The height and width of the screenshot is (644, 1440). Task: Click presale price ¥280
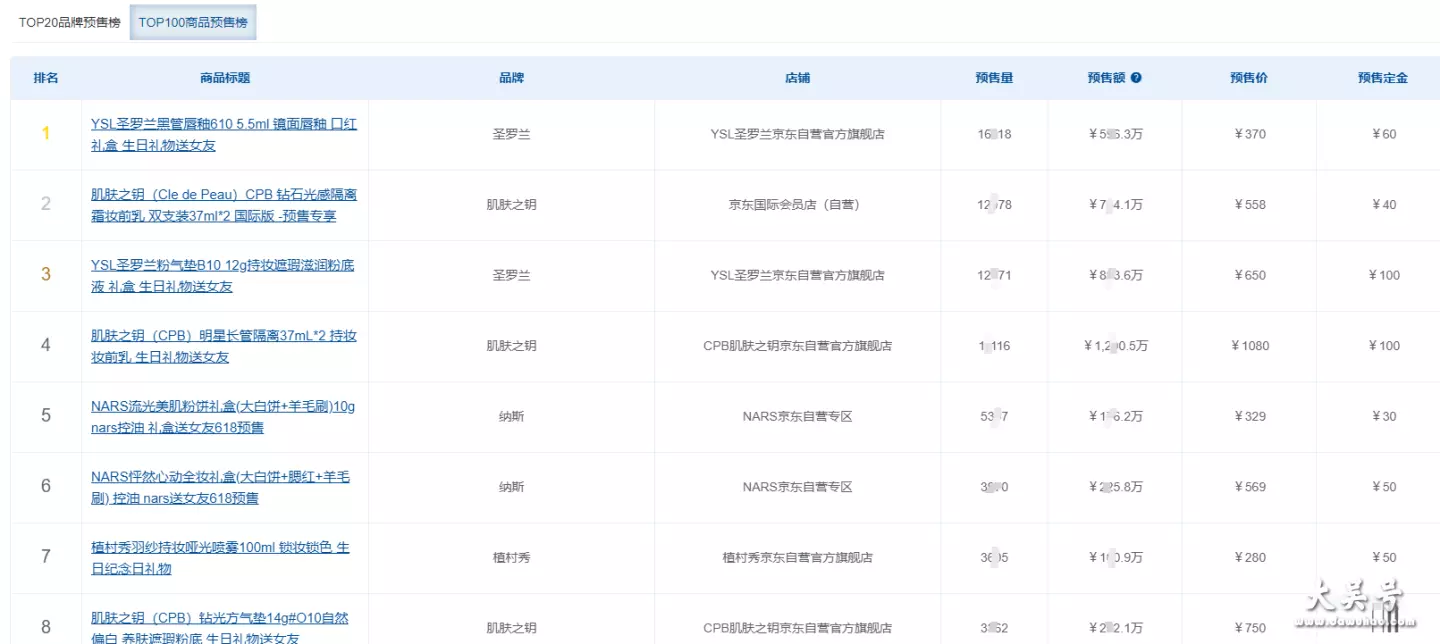point(1250,558)
